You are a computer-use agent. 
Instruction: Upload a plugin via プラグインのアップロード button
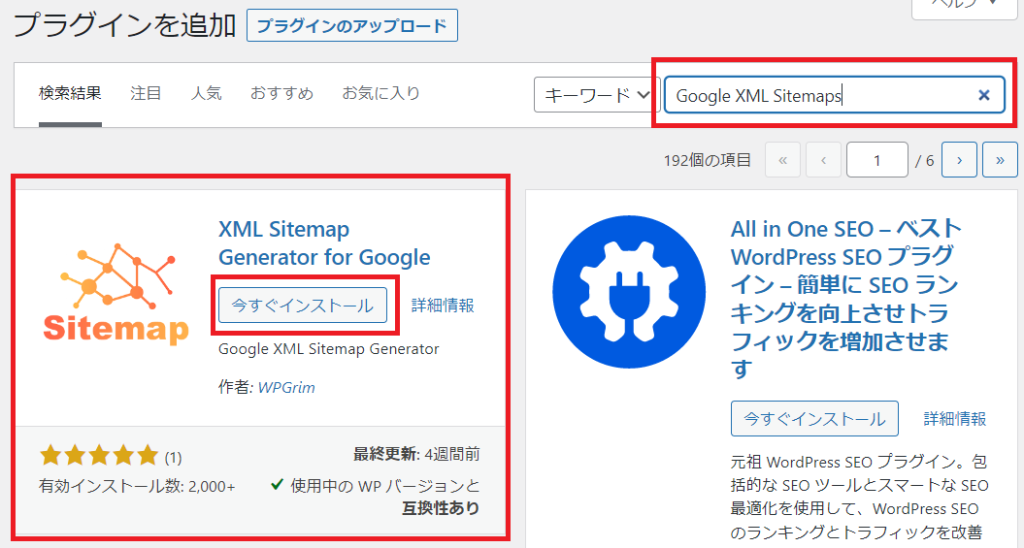coord(352,25)
